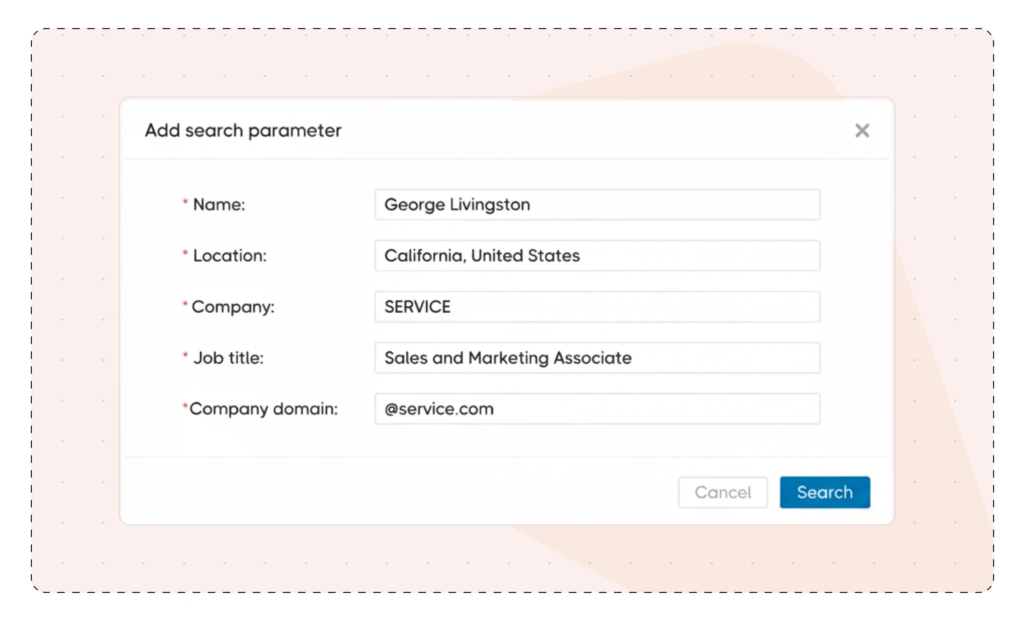Close the Add search parameter dialog
Screen dimensions: 1024x621
[x=862, y=131]
